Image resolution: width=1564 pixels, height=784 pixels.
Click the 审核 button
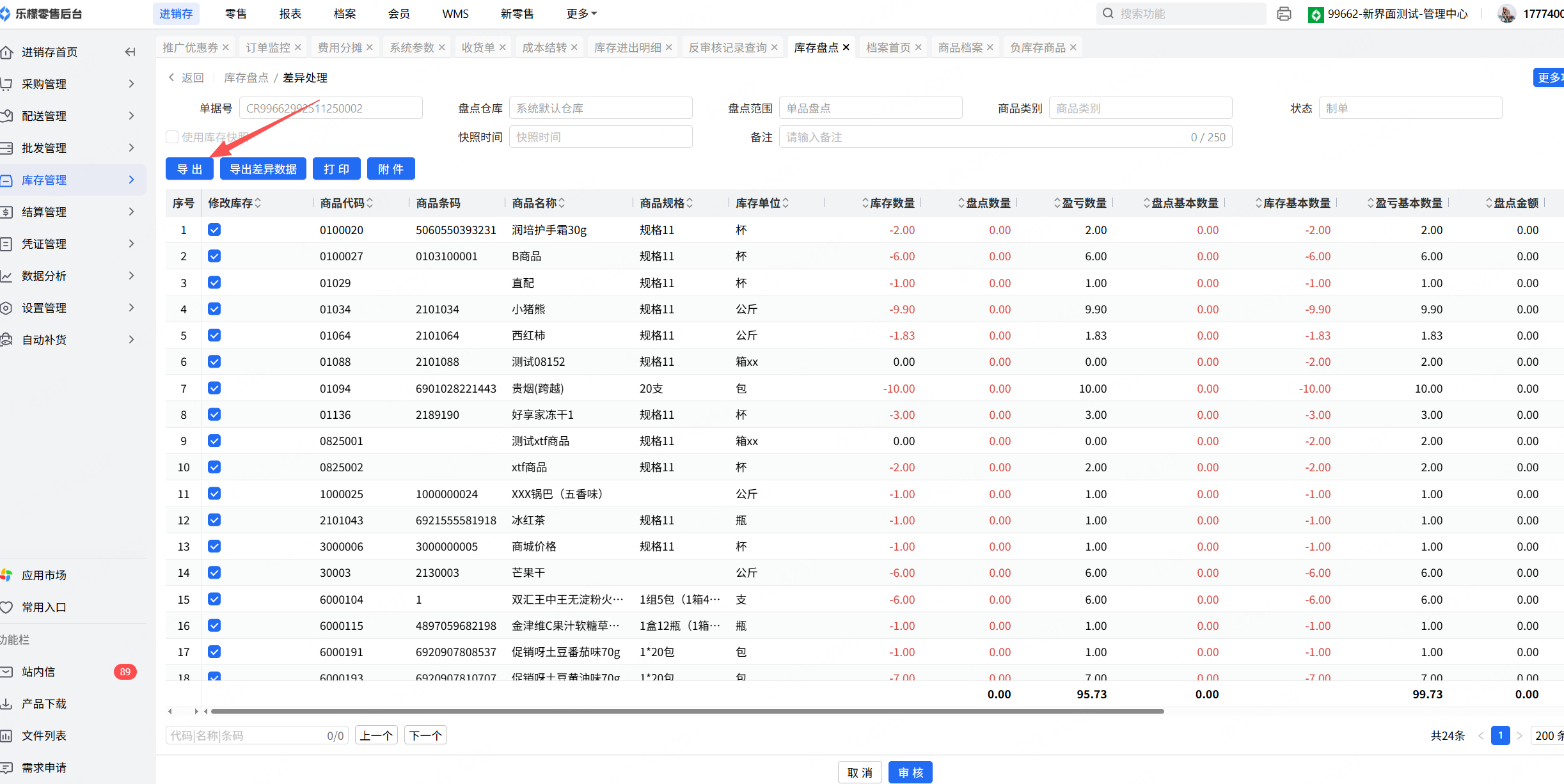point(910,772)
